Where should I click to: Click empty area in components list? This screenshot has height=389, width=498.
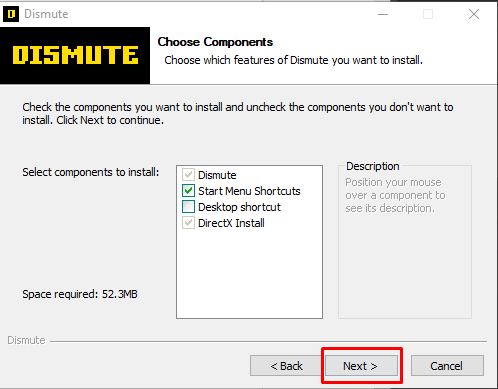coord(249,273)
